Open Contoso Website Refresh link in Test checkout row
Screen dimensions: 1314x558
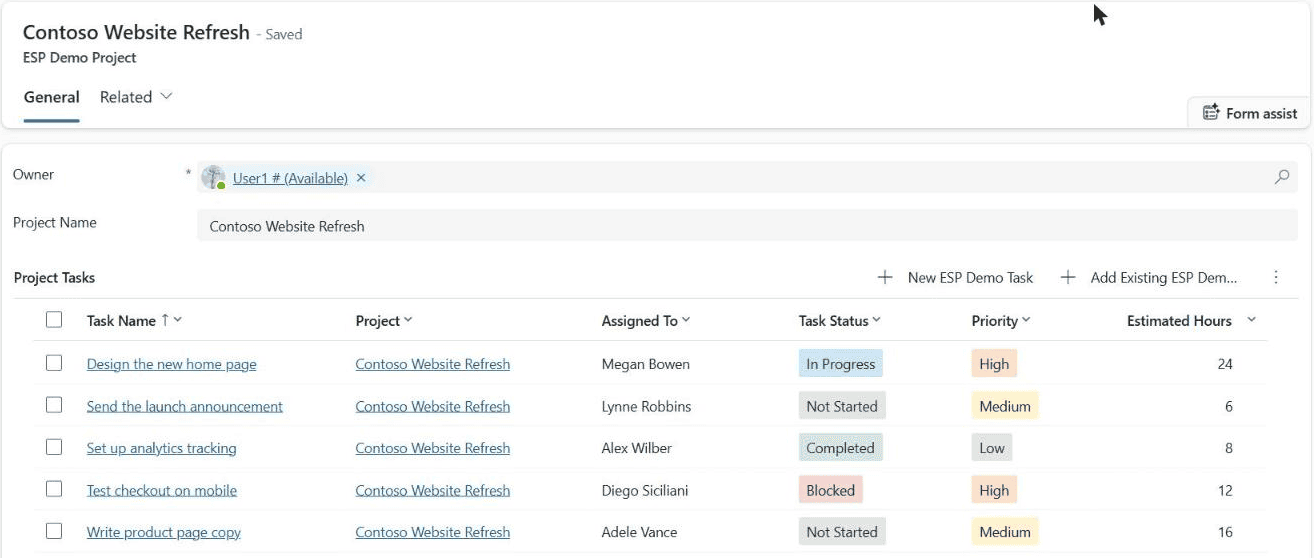(433, 490)
